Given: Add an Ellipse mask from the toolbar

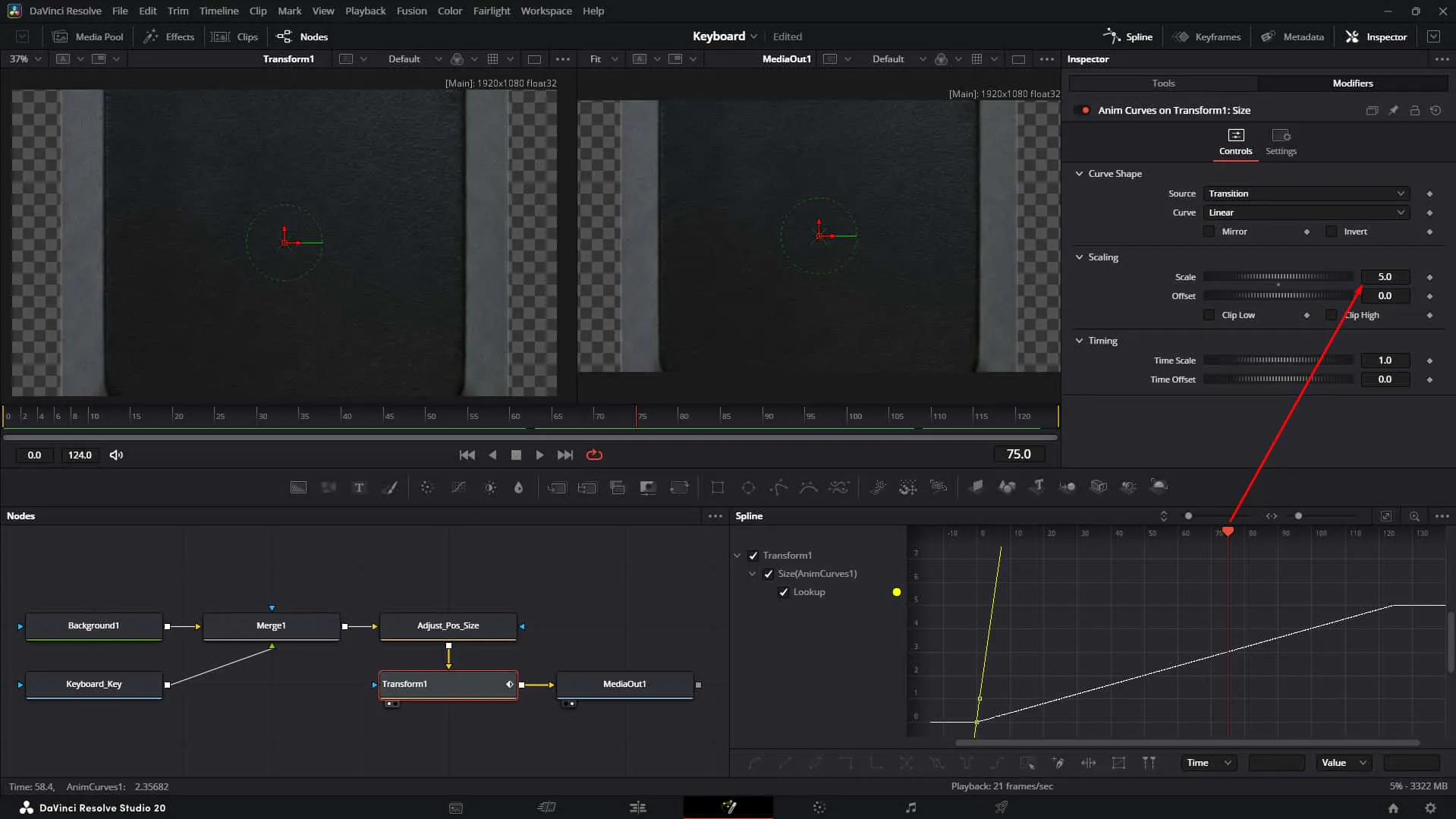Looking at the screenshot, I should click(748, 487).
